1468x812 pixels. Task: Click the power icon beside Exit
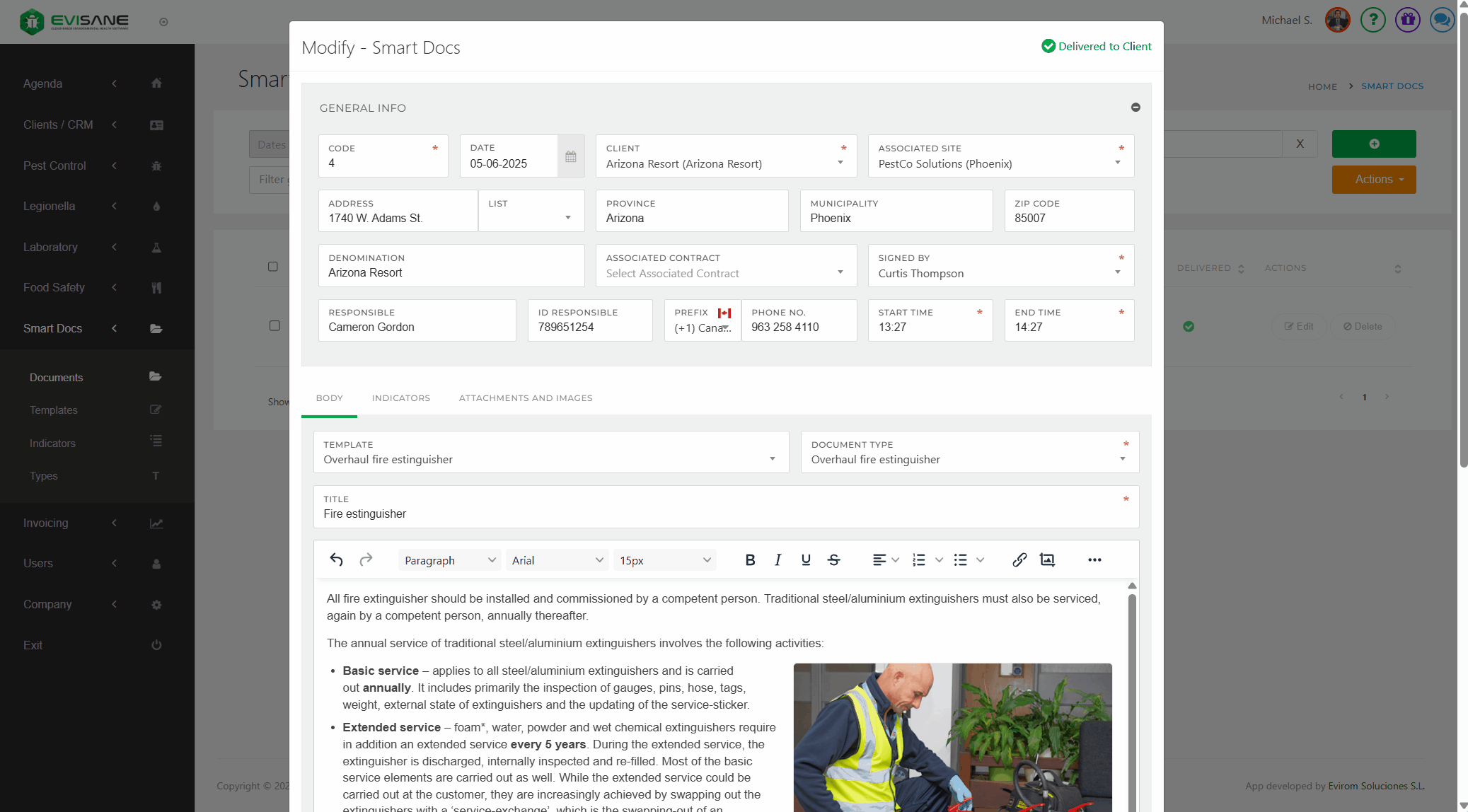(x=156, y=645)
